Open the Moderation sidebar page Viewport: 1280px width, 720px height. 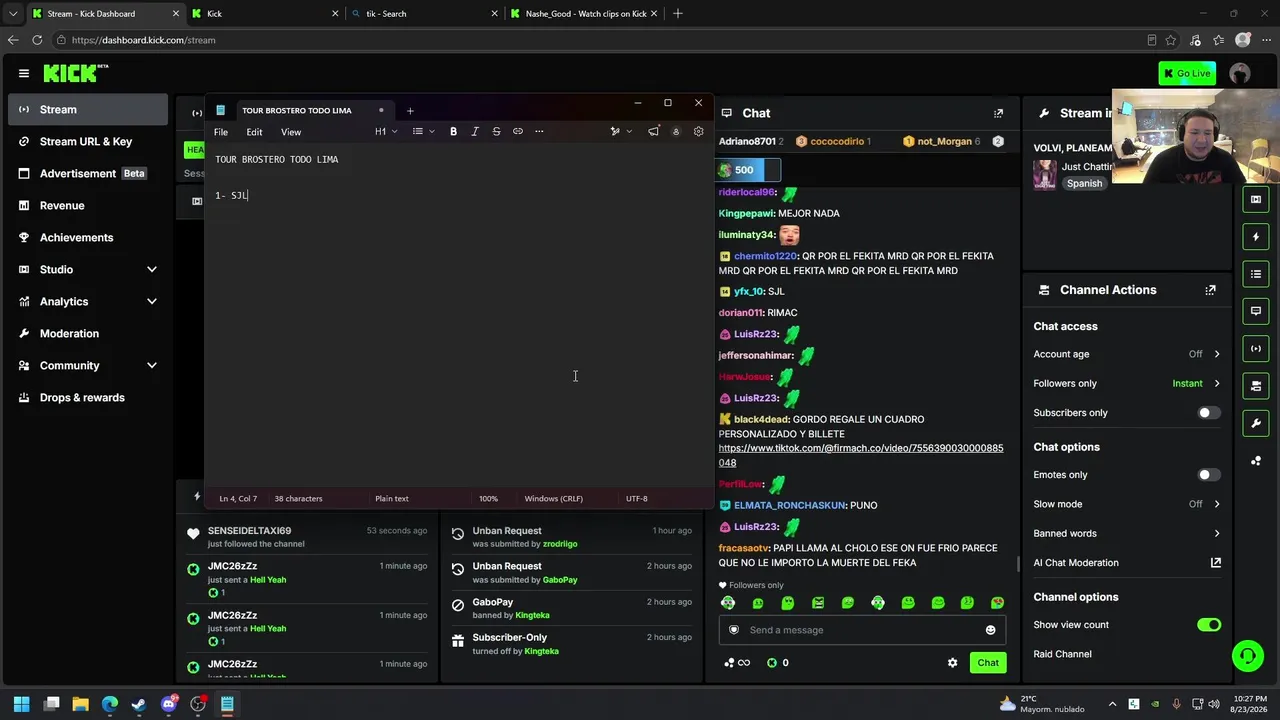(x=88, y=333)
